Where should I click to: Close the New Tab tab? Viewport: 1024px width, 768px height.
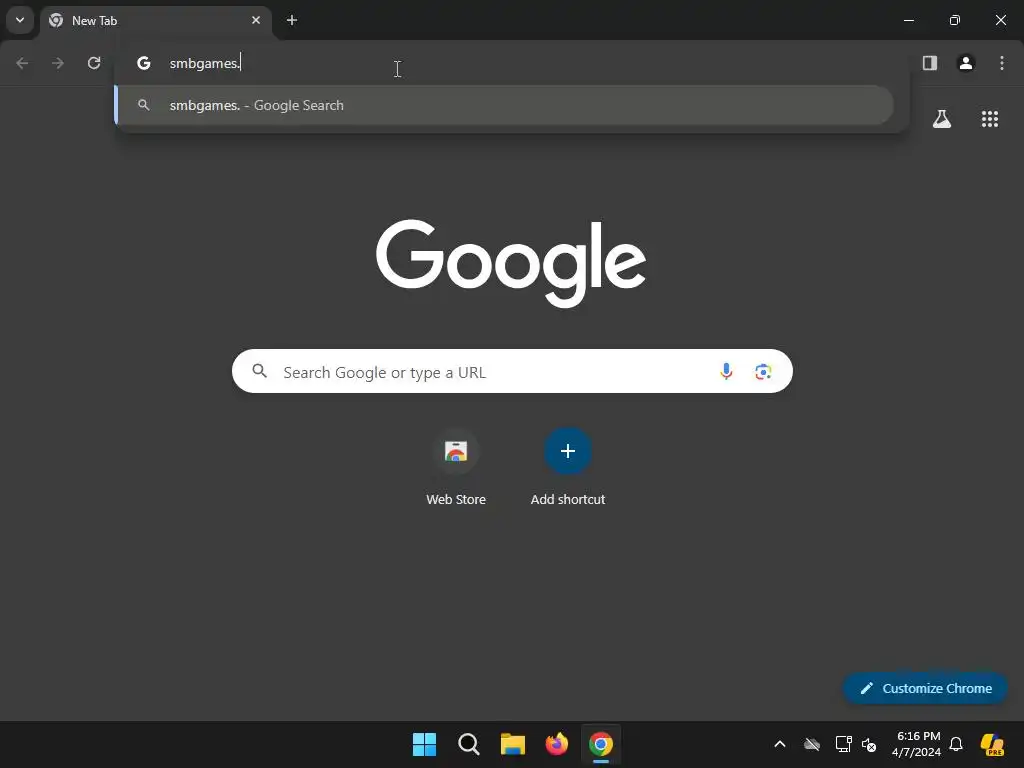coord(256,20)
